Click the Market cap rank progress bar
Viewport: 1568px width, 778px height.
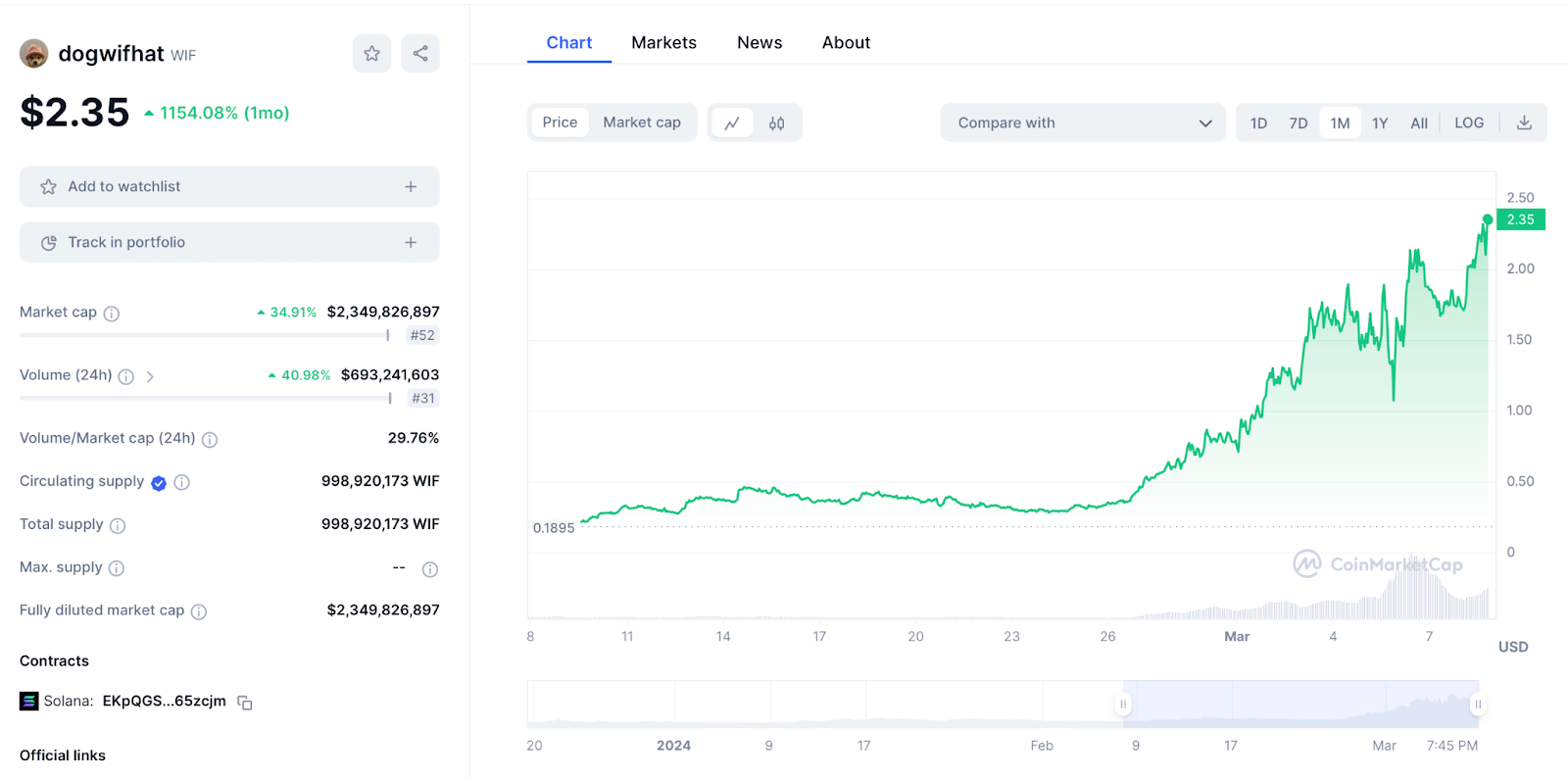[x=205, y=335]
